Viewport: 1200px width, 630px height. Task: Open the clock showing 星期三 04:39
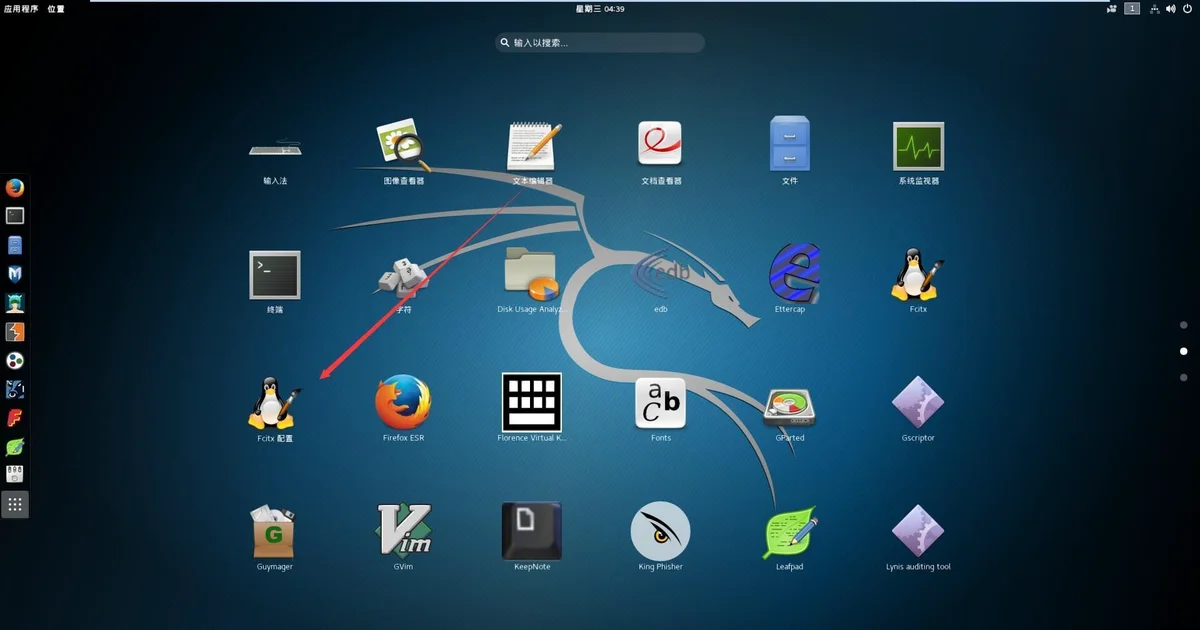click(600, 9)
